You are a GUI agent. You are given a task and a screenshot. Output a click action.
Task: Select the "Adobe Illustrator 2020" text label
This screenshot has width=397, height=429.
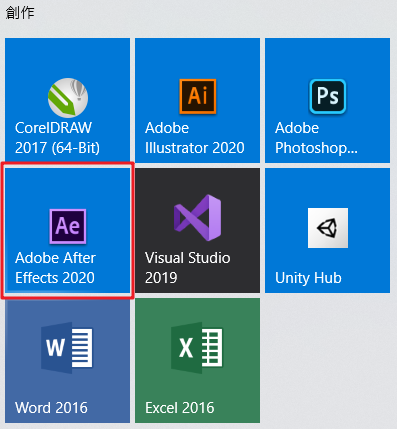pos(195,138)
